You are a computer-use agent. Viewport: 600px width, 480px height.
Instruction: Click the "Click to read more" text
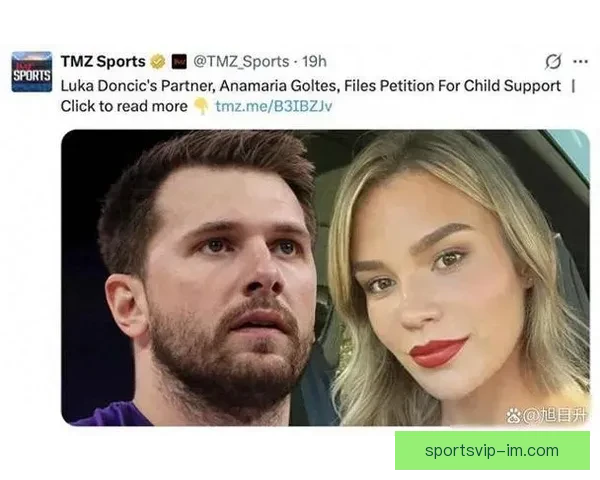124,106
